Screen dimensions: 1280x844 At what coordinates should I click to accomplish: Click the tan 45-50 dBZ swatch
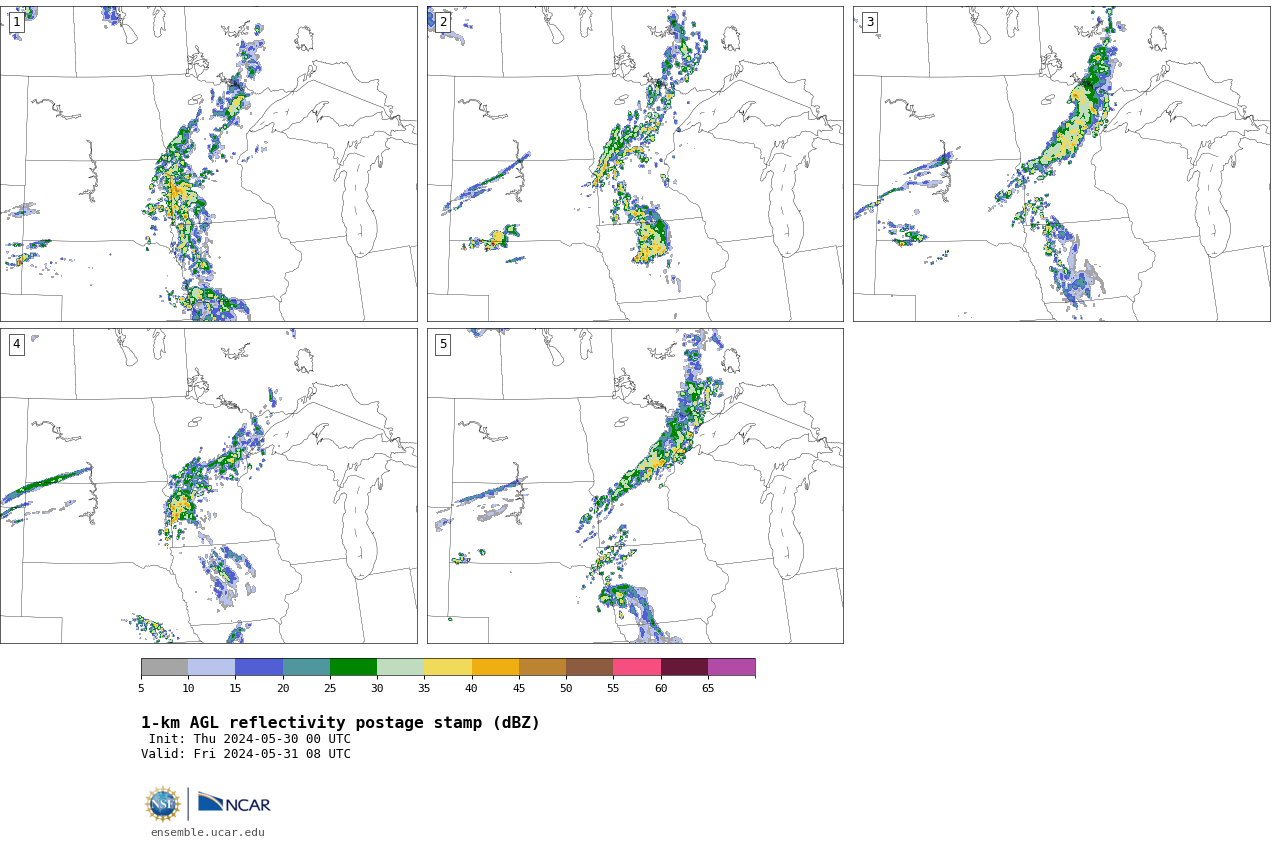click(542, 667)
